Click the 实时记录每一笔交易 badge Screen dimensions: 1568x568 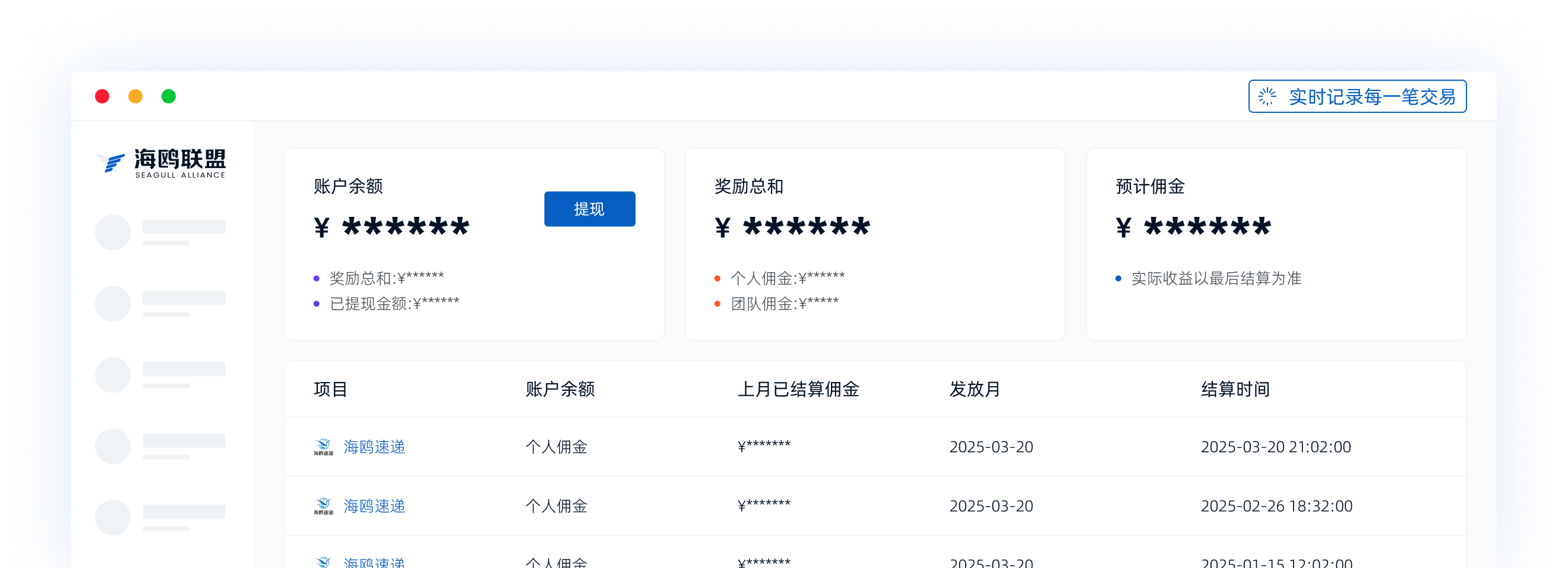(x=1357, y=96)
